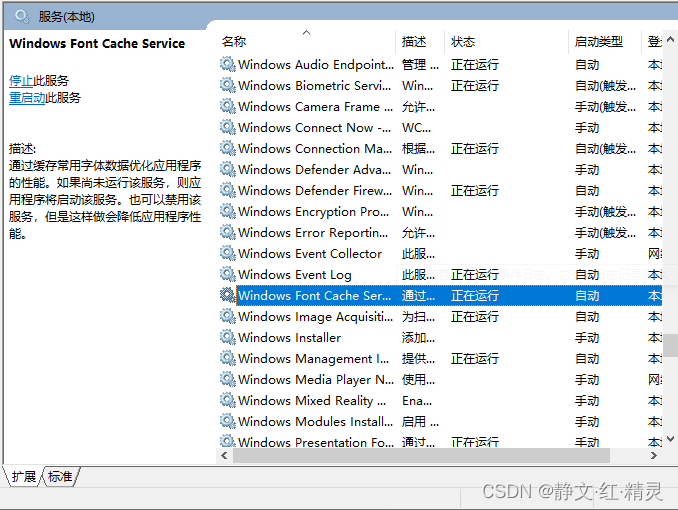Click the gear icon for Windows Camera Frame
This screenshot has width=678, height=510.
click(227, 106)
